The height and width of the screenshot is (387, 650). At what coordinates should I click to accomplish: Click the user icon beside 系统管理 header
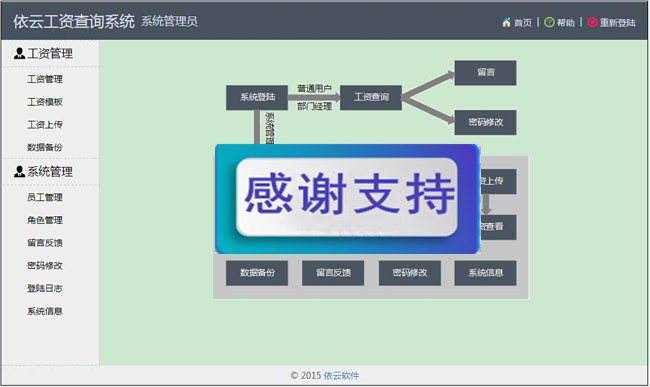point(19,172)
